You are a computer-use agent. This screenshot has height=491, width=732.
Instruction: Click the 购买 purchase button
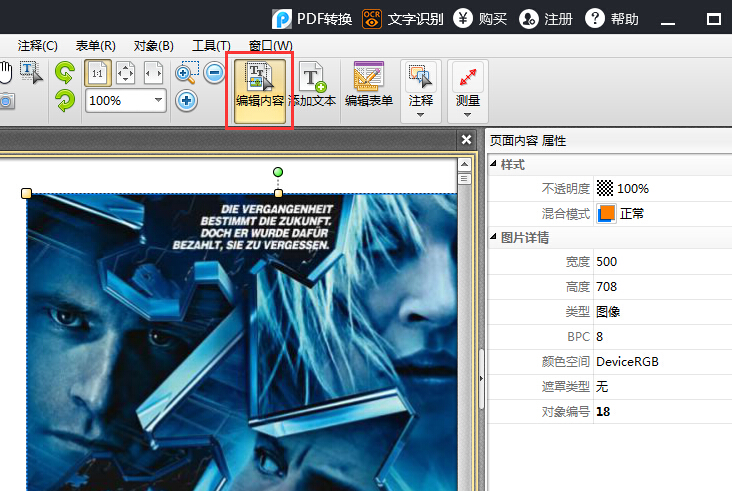(x=480, y=19)
